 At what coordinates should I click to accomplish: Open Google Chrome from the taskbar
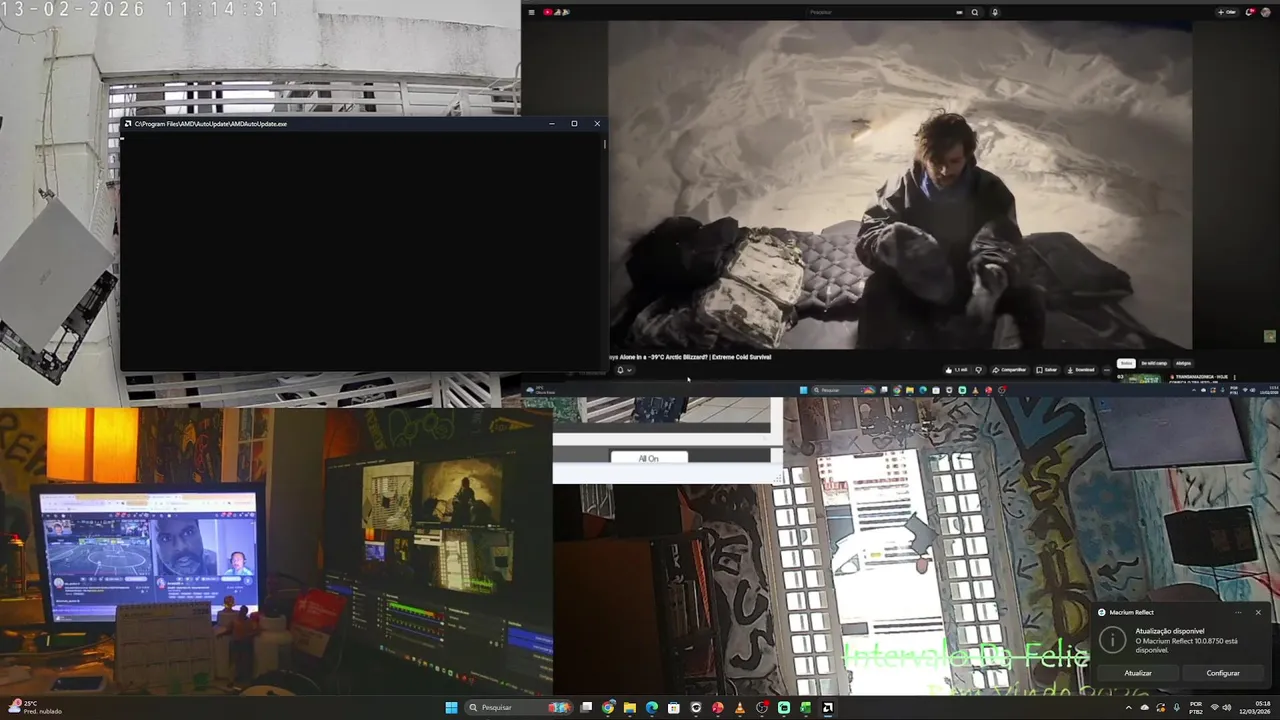click(x=608, y=708)
